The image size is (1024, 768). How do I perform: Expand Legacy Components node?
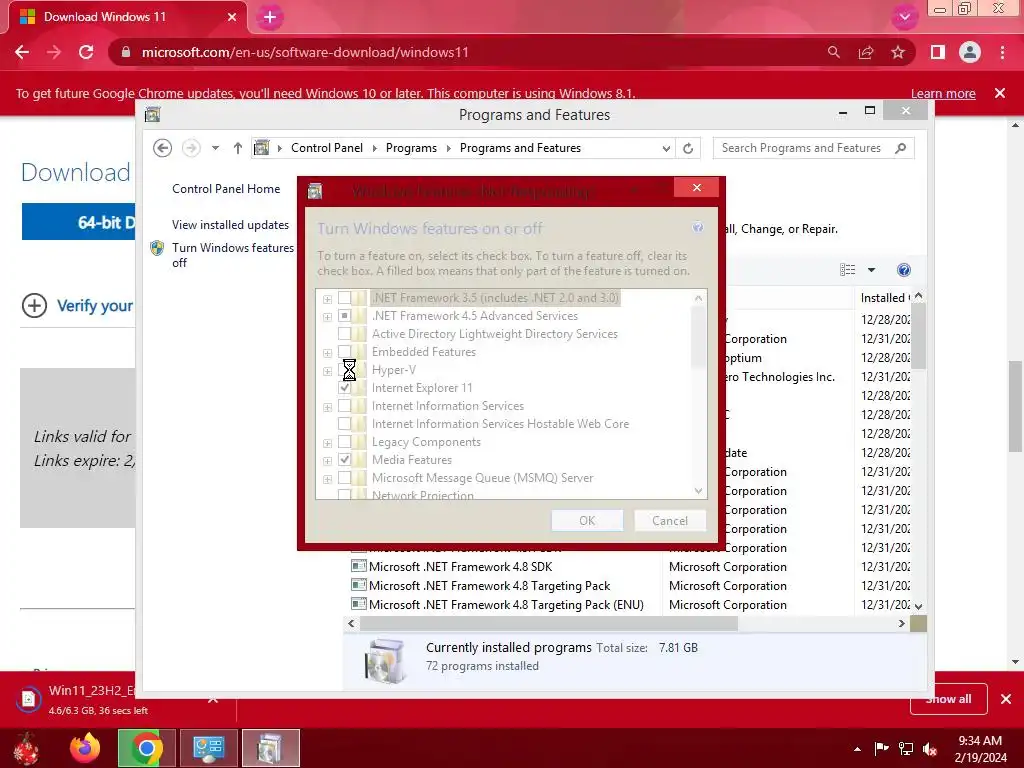pyautogui.click(x=327, y=443)
